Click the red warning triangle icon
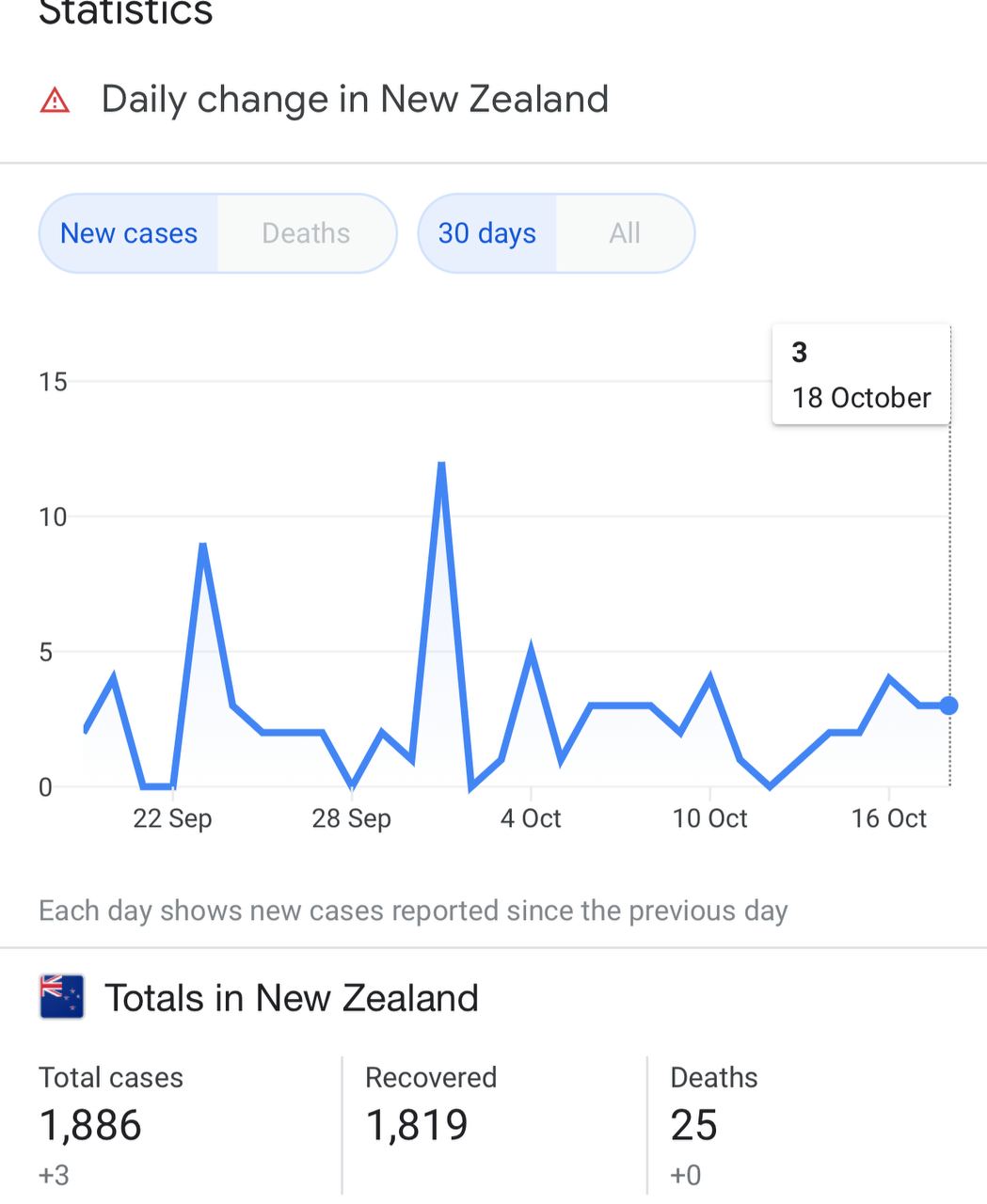The image size is (987, 1204). (56, 100)
